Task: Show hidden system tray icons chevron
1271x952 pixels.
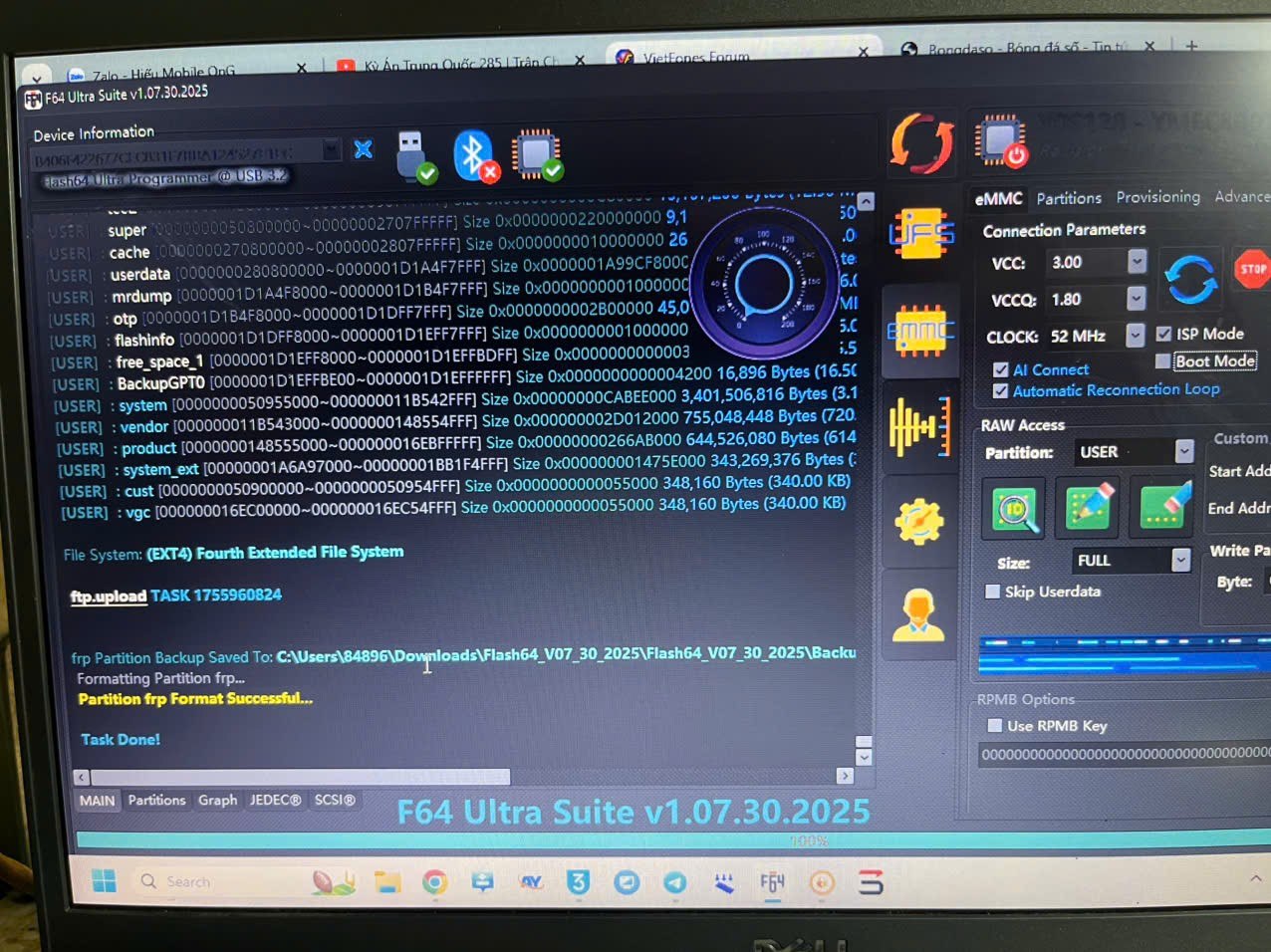Action: [1255, 879]
